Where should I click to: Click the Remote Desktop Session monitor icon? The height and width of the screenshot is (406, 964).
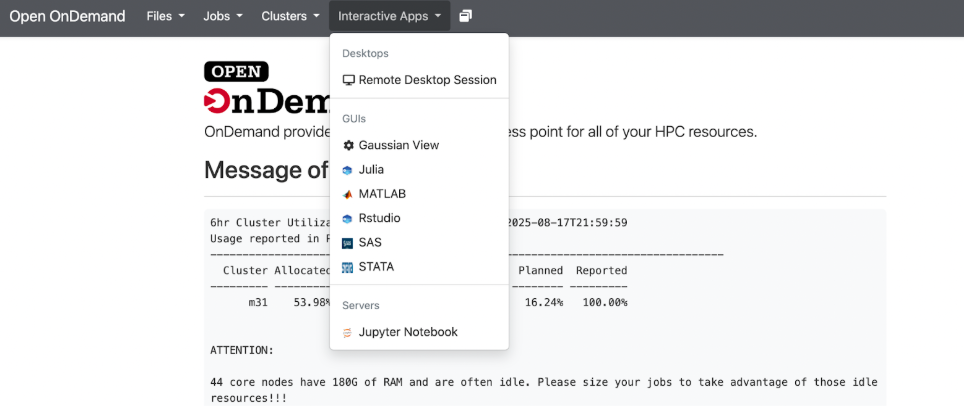point(348,80)
